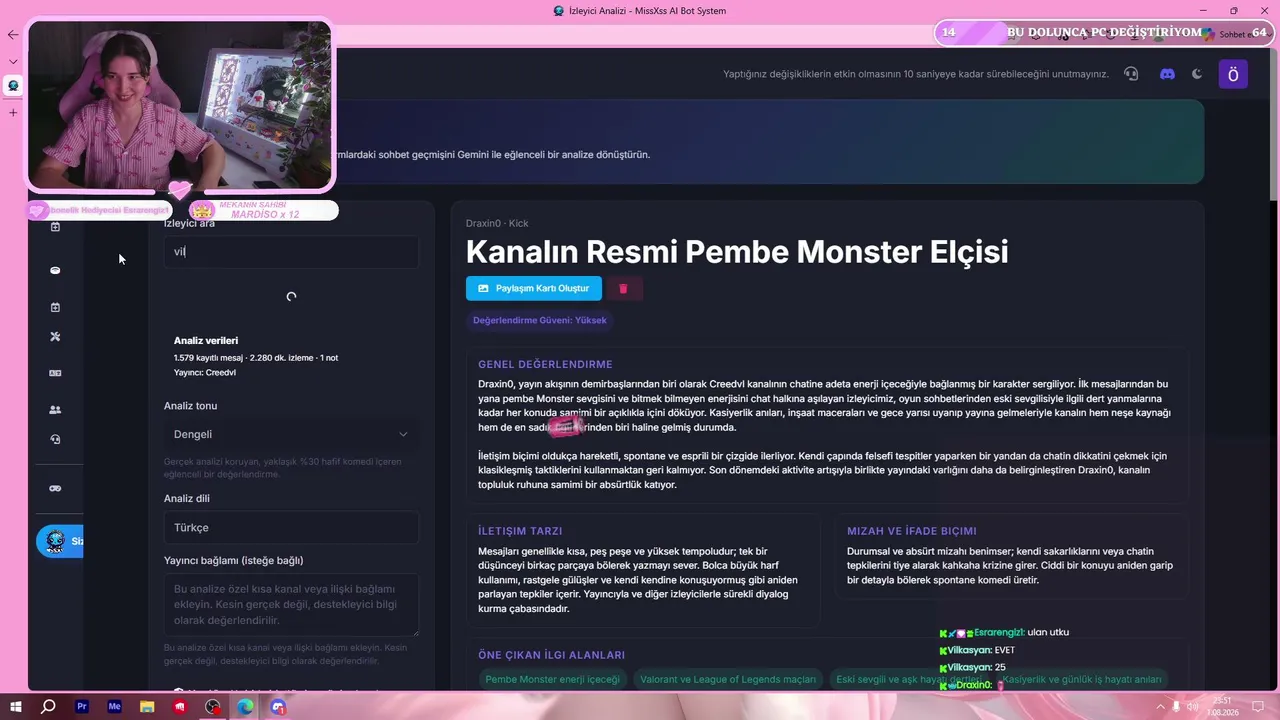Select the pinned browser tab icon
1280x720 pixels.
pyautogui.click(x=13, y=86)
